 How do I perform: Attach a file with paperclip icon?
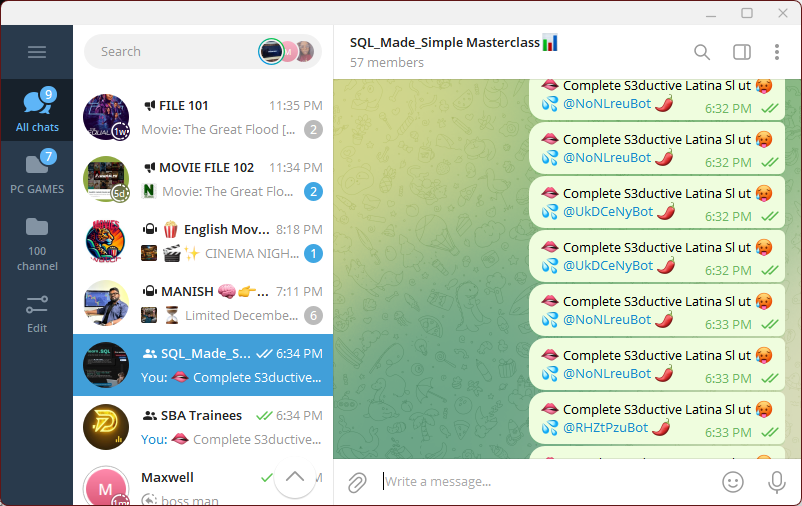point(357,482)
